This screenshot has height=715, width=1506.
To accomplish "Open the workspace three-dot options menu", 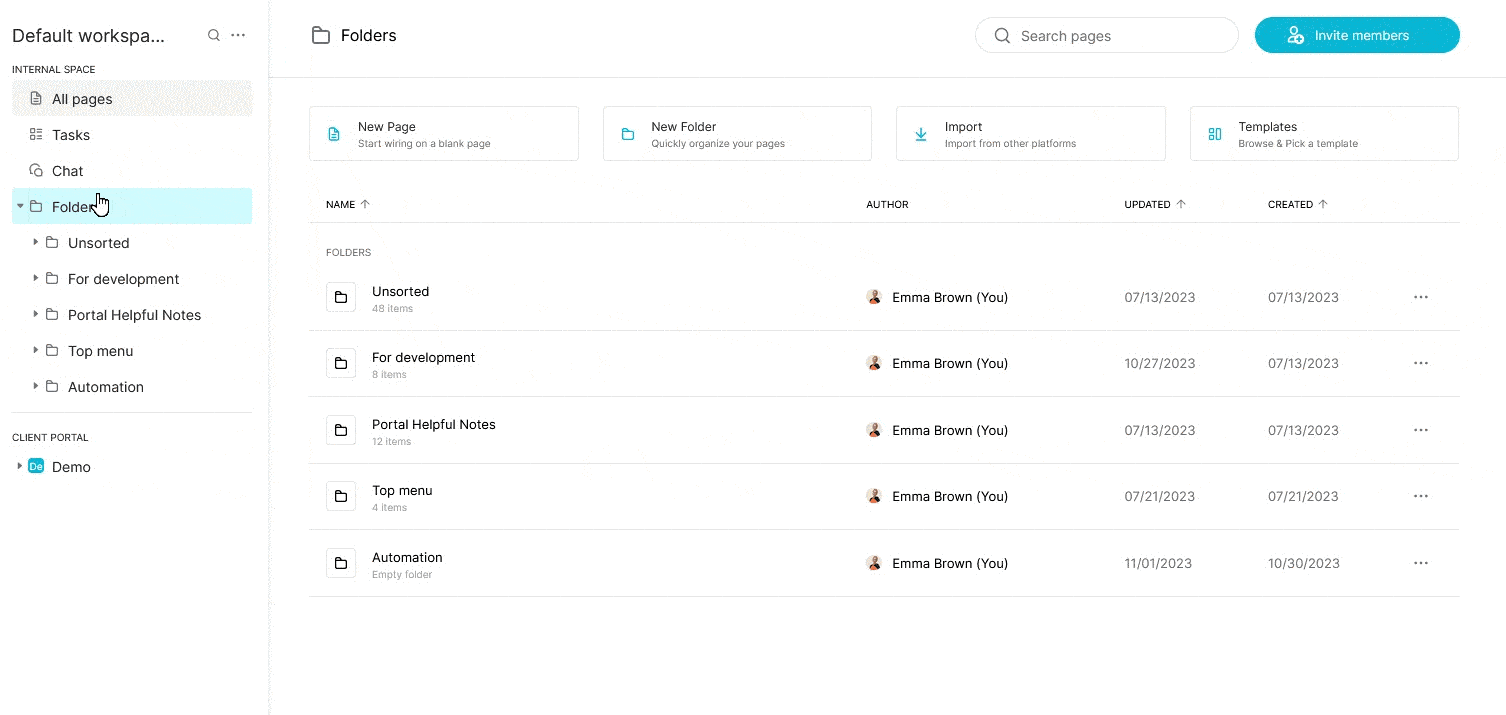I will click(x=238, y=35).
